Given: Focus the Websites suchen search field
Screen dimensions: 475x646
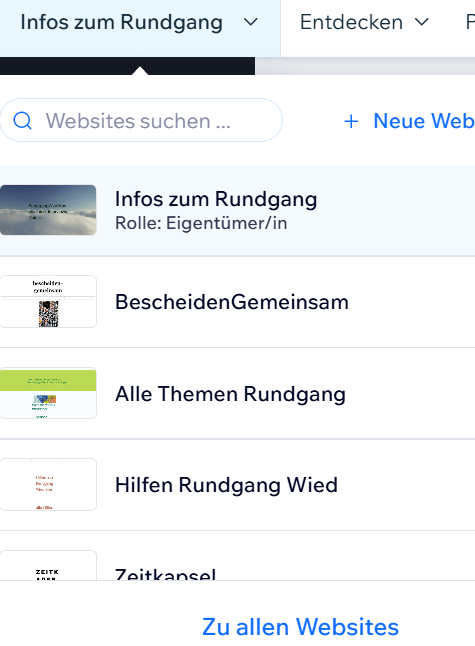Looking at the screenshot, I should tap(141, 120).
